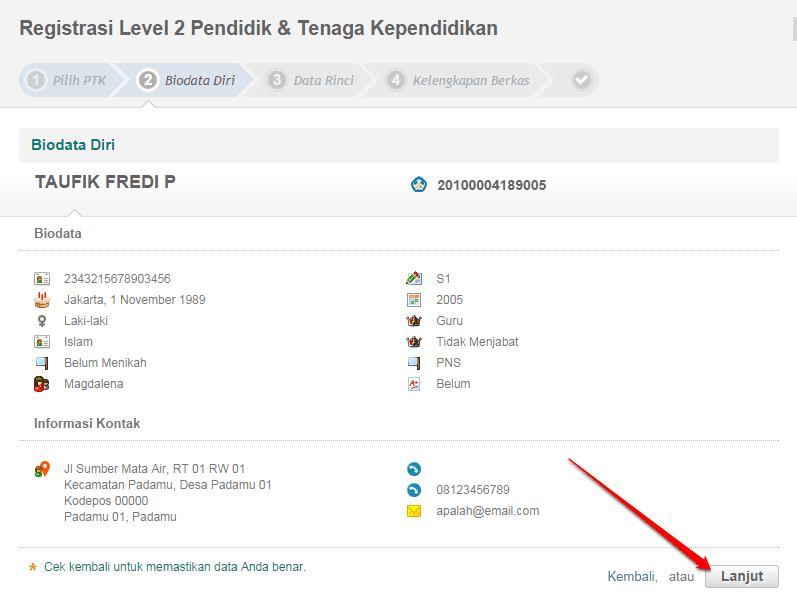
Task: Click phone number 08123456789
Action: pos(473,490)
